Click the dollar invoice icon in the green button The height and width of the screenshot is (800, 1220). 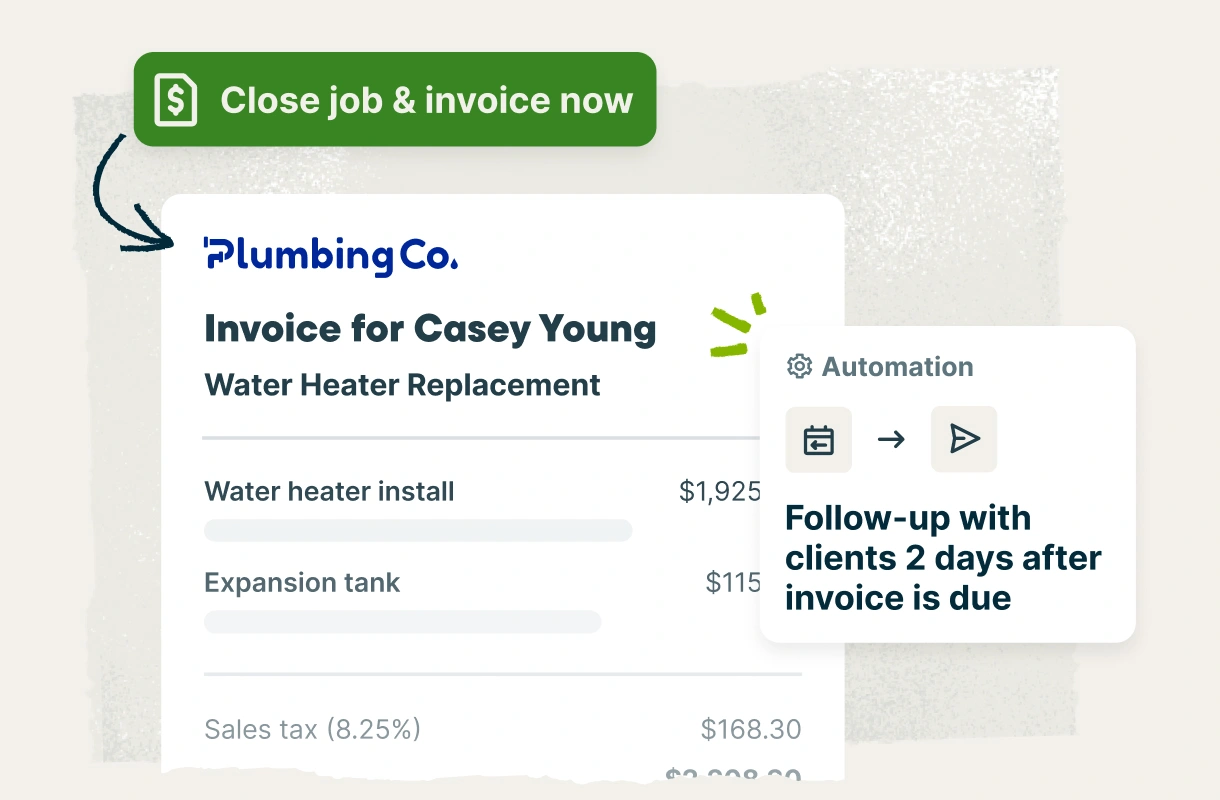pyautogui.click(x=176, y=100)
